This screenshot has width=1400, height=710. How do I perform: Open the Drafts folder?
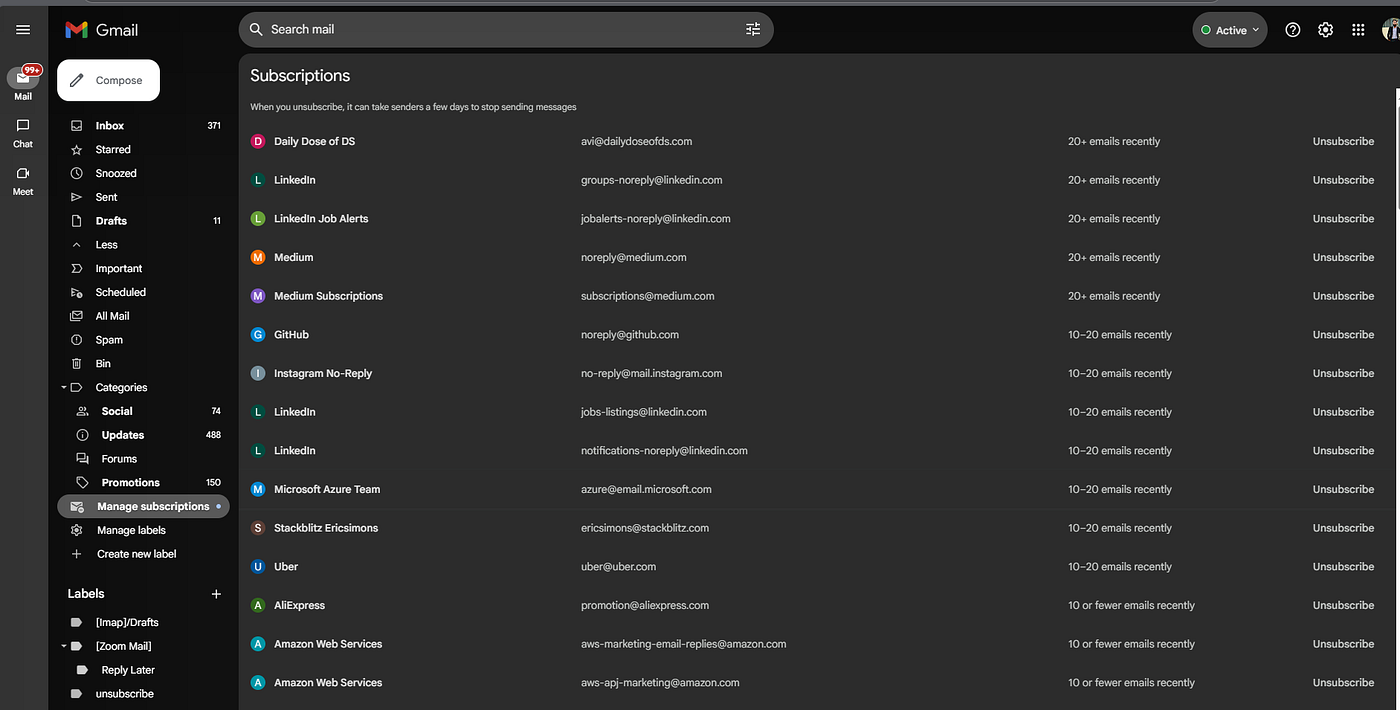[142, 221]
